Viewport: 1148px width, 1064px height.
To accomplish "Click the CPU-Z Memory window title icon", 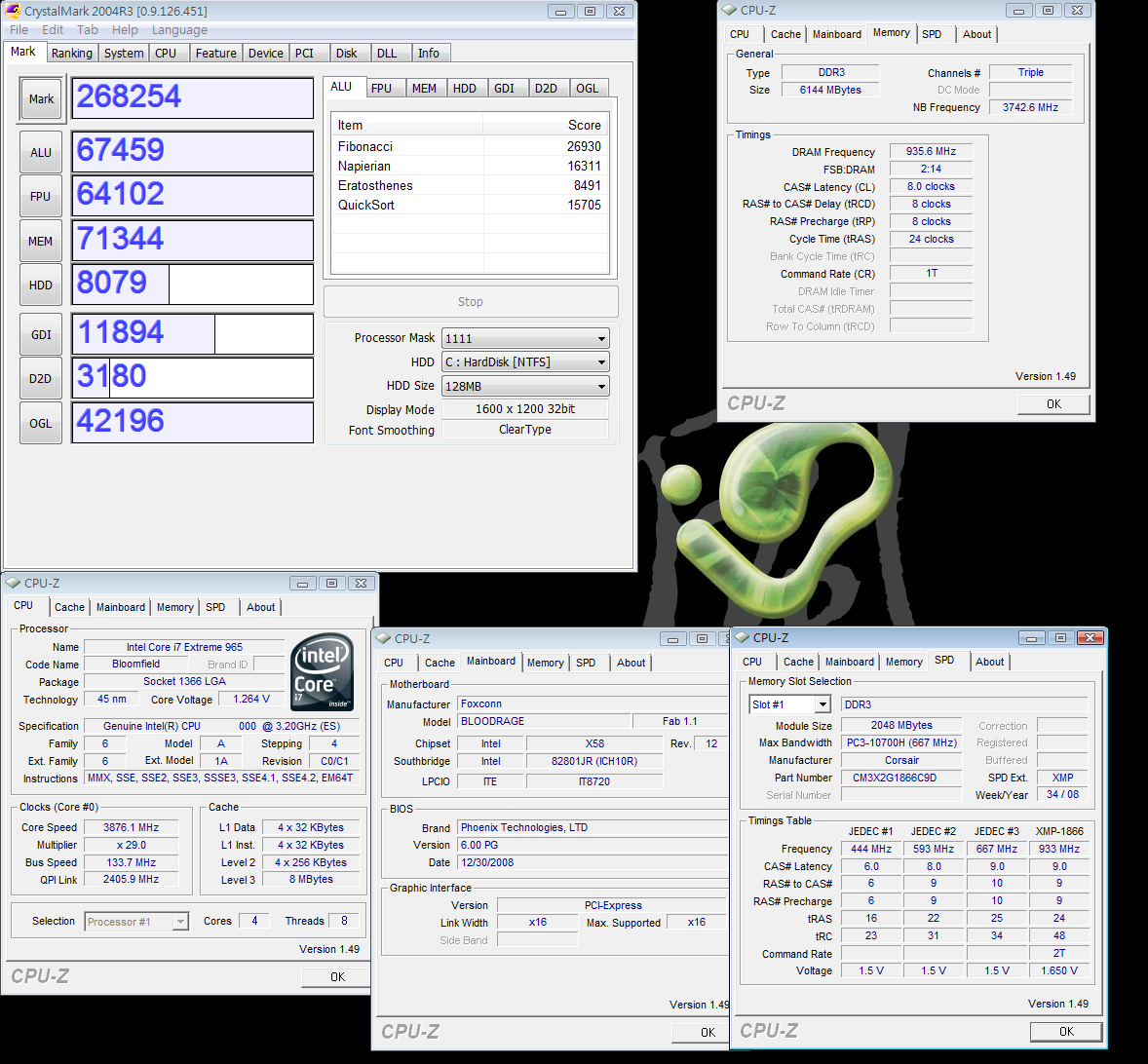I will [x=729, y=10].
